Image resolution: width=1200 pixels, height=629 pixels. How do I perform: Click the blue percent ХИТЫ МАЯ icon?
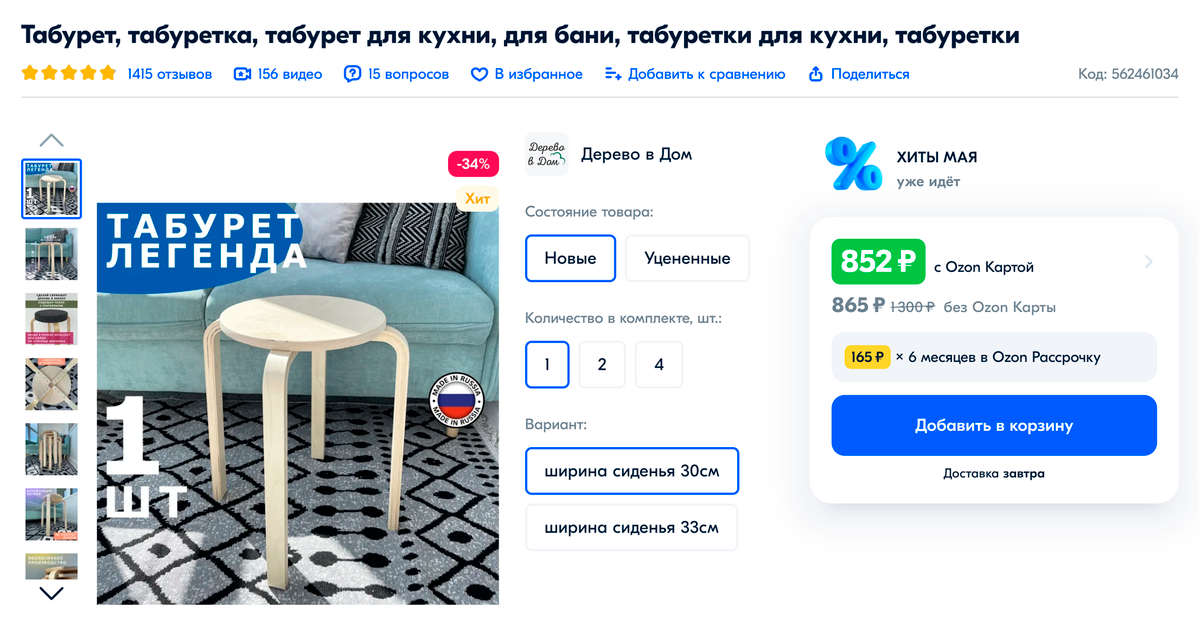pyautogui.click(x=853, y=164)
